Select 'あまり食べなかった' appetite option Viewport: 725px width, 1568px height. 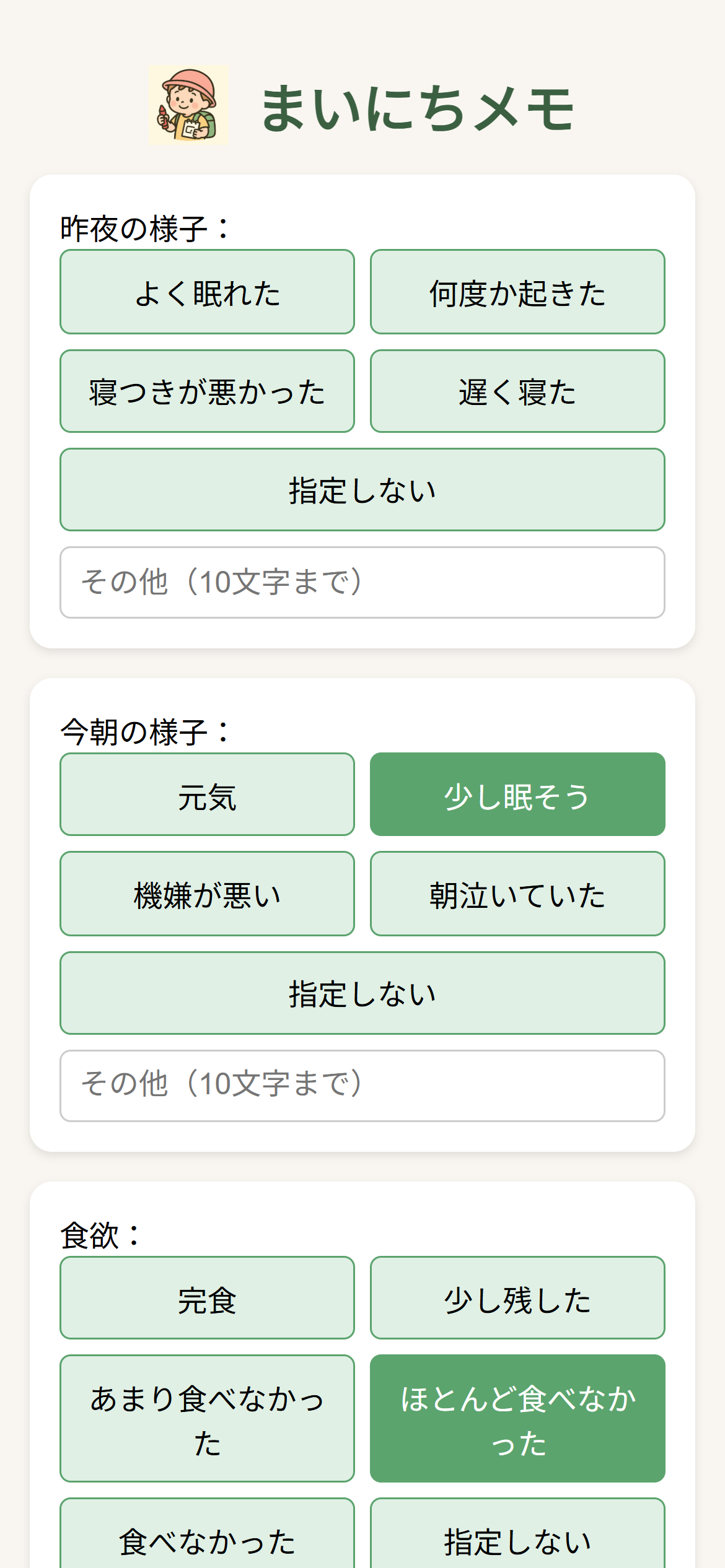(207, 1419)
